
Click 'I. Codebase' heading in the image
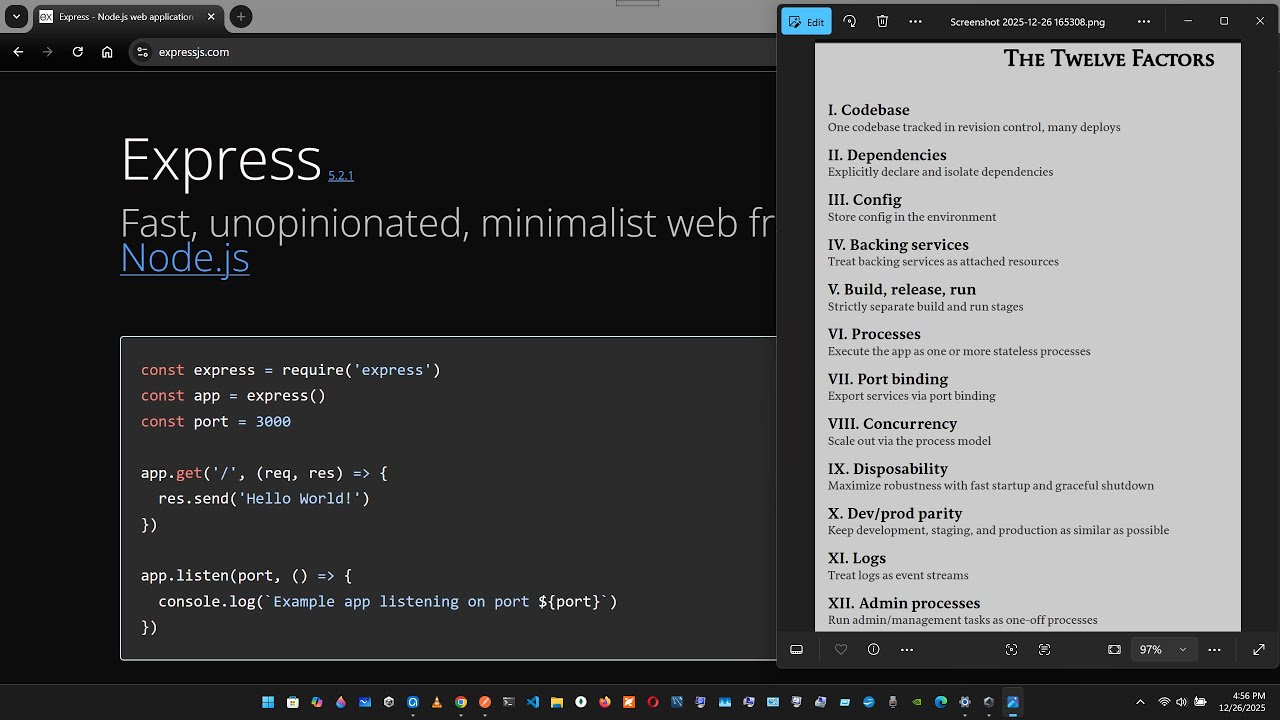tap(868, 110)
